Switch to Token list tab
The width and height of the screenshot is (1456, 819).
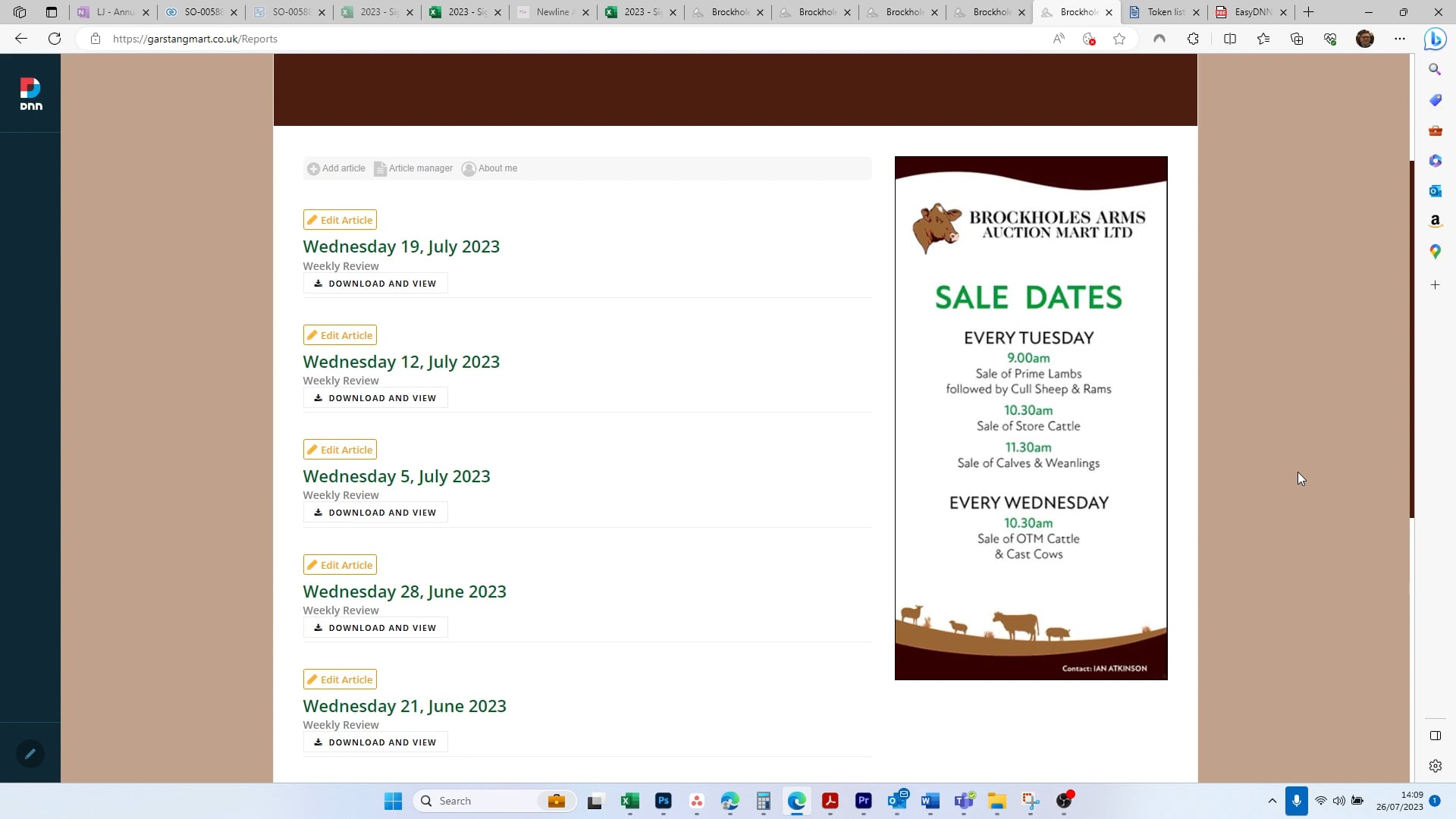1165,12
